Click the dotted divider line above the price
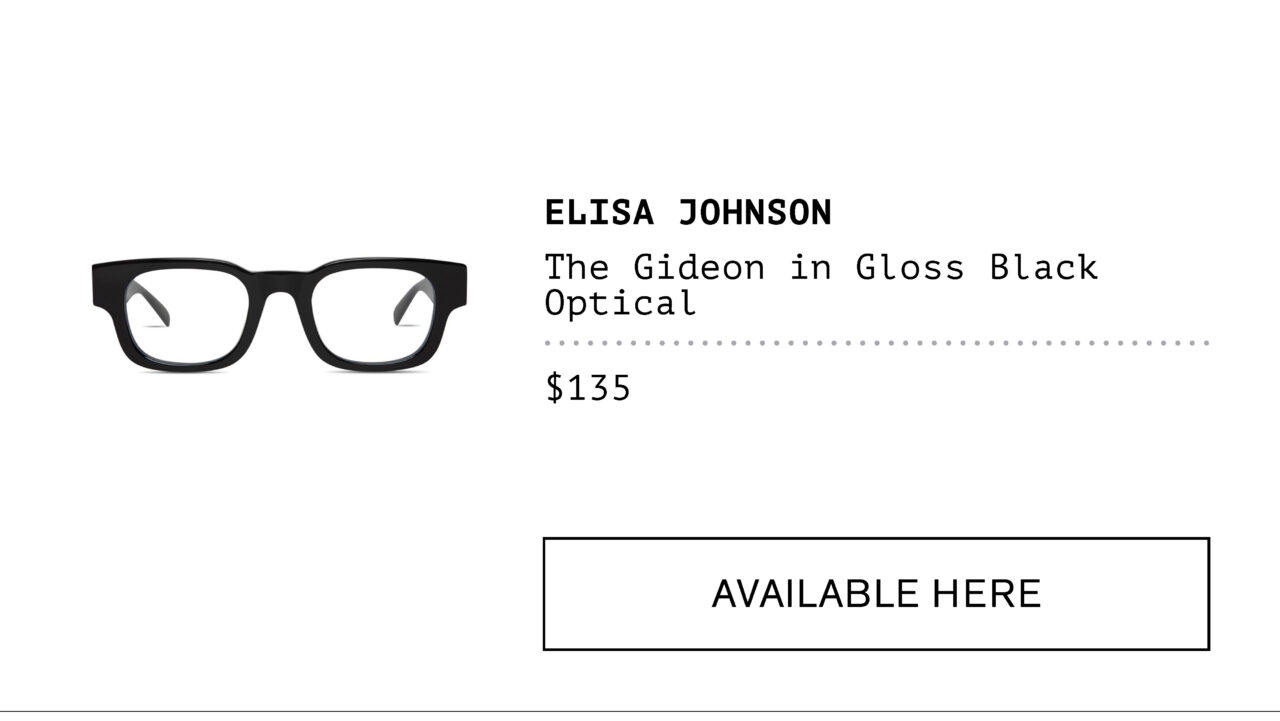Viewport: 1280px width, 721px height. pos(876,343)
